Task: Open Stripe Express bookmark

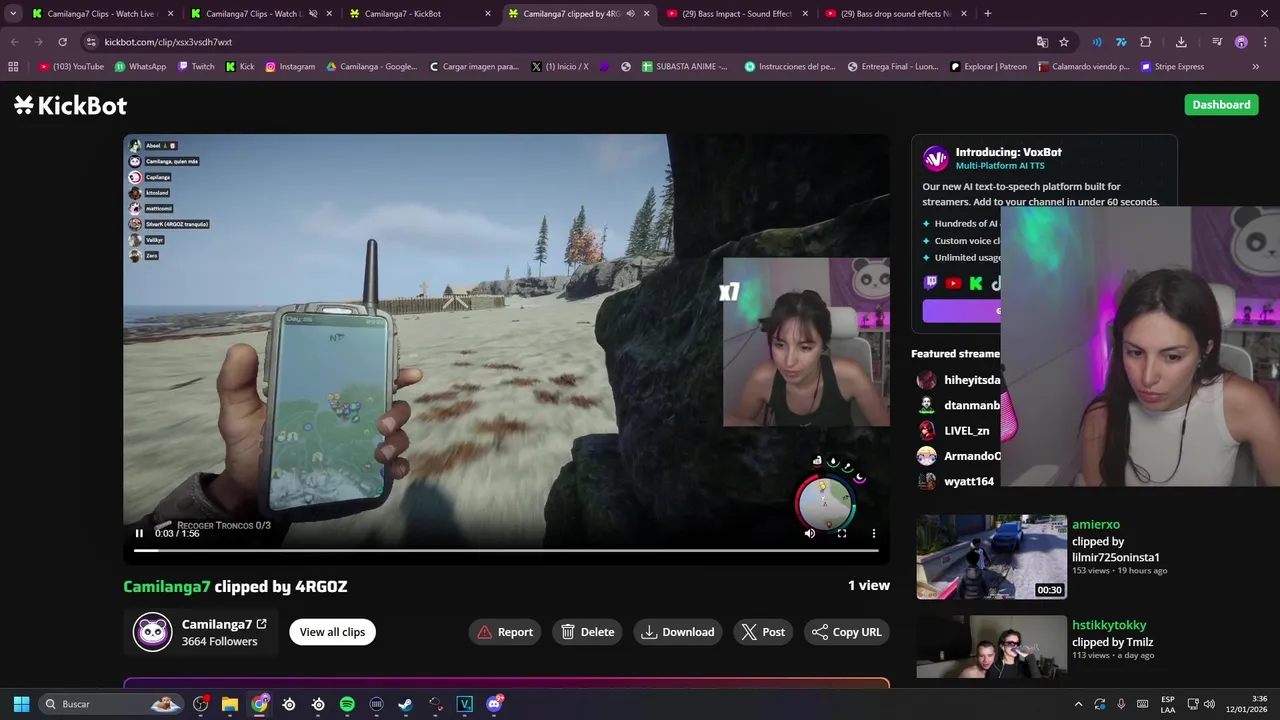Action: [1172, 67]
